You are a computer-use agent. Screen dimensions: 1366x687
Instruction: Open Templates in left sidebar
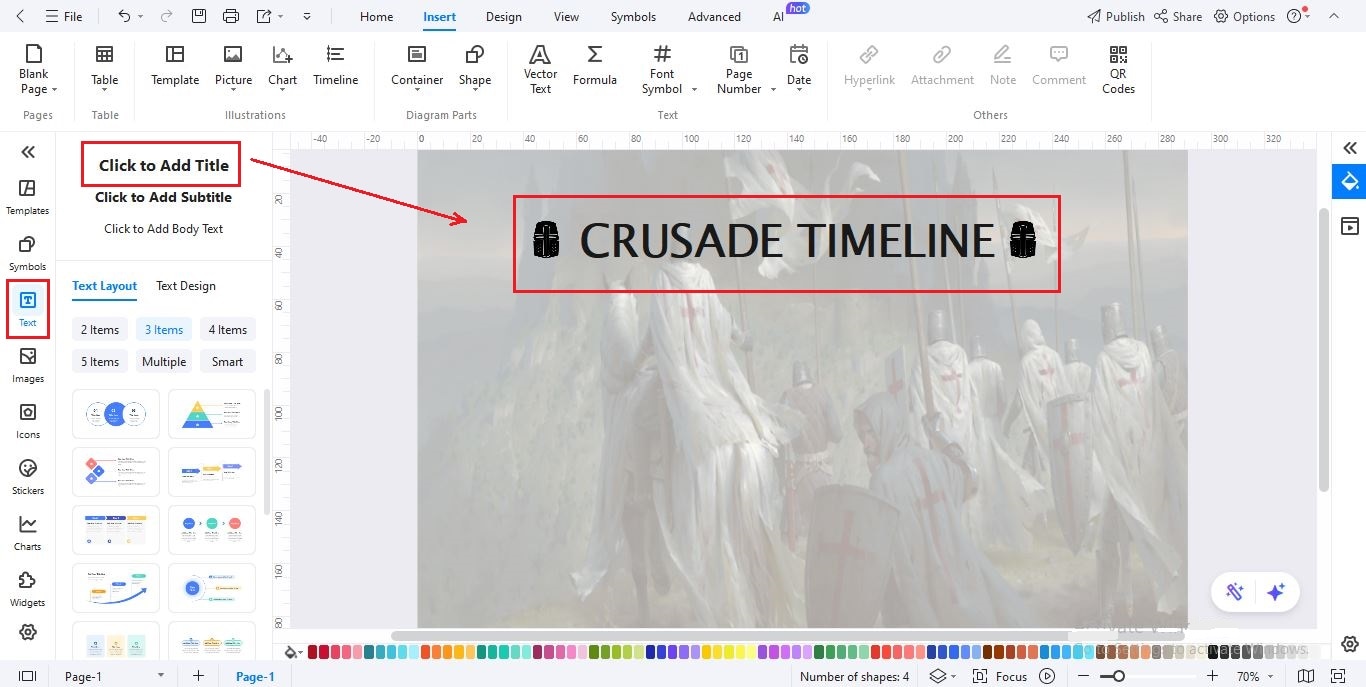coord(27,197)
